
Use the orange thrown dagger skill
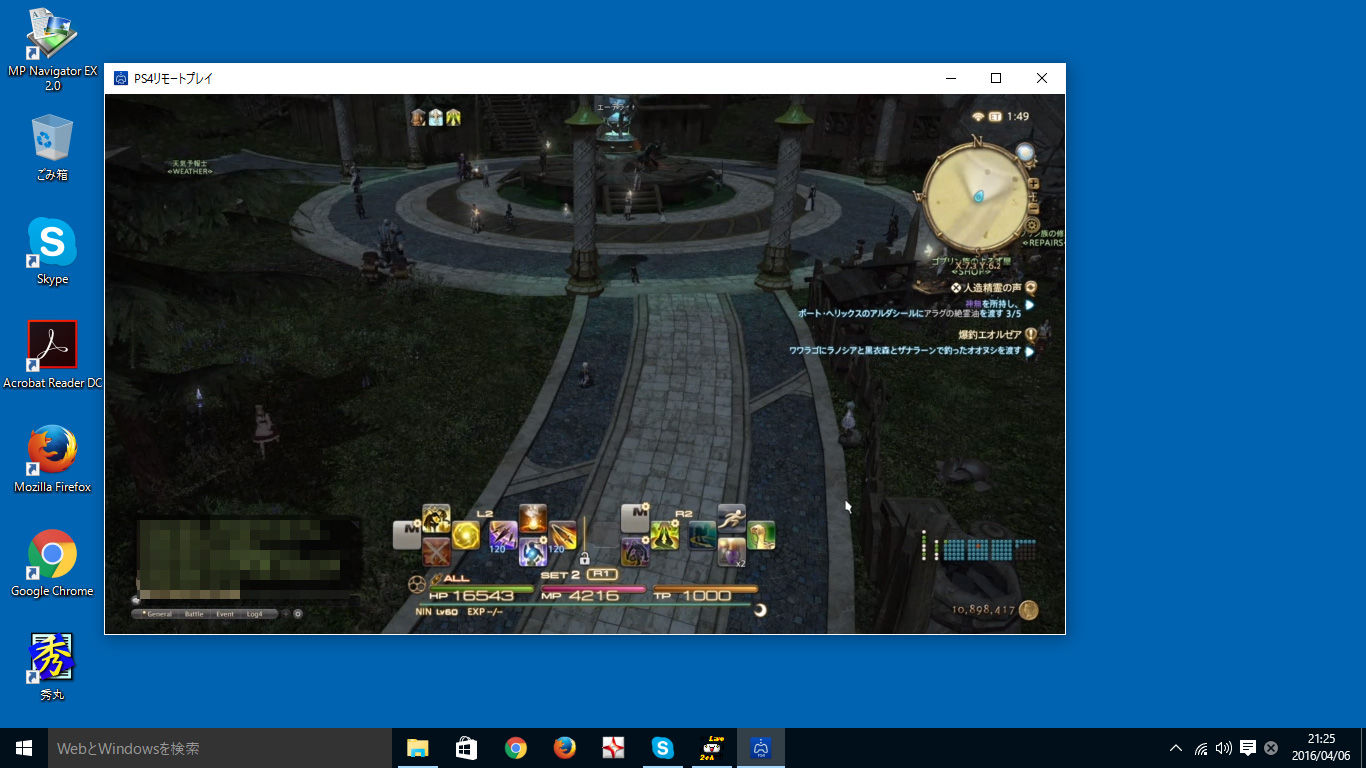[x=562, y=535]
